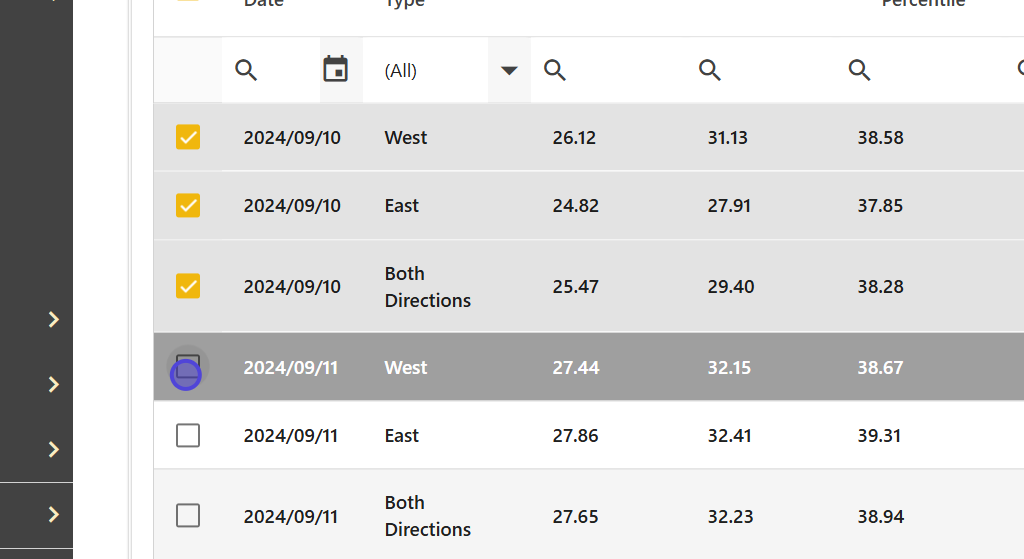This screenshot has width=1024, height=559.
Task: Click the calendar icon in Date filter
Action: coord(336,70)
